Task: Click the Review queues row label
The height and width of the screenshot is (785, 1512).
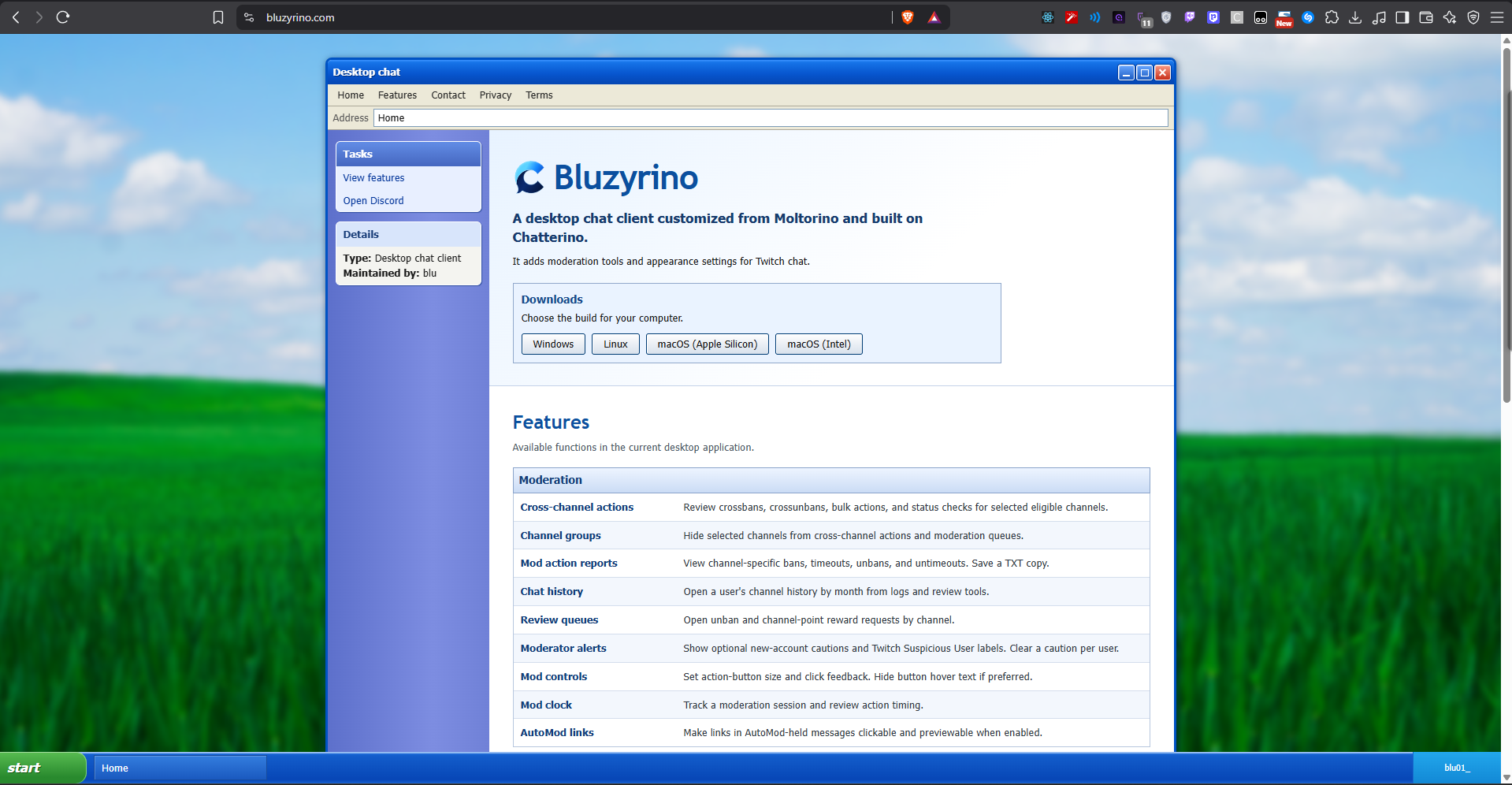Action: [x=559, y=620]
